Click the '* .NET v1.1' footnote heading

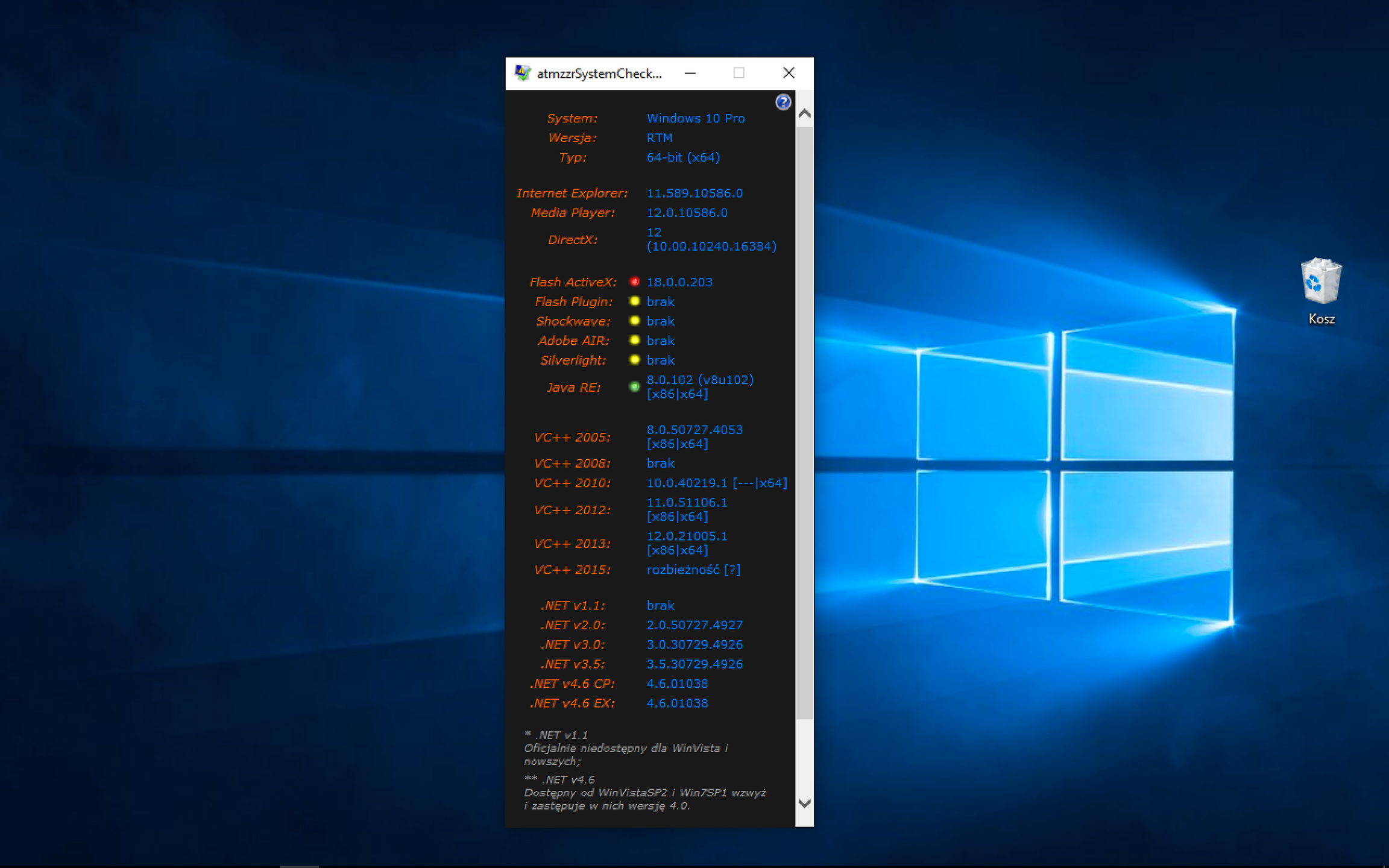pos(556,735)
